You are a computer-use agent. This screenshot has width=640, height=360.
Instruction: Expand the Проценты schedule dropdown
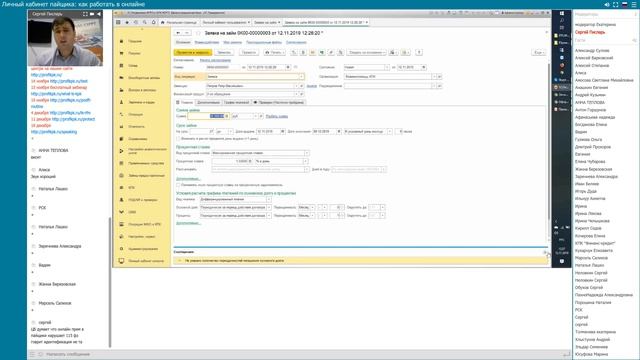(x=269, y=215)
